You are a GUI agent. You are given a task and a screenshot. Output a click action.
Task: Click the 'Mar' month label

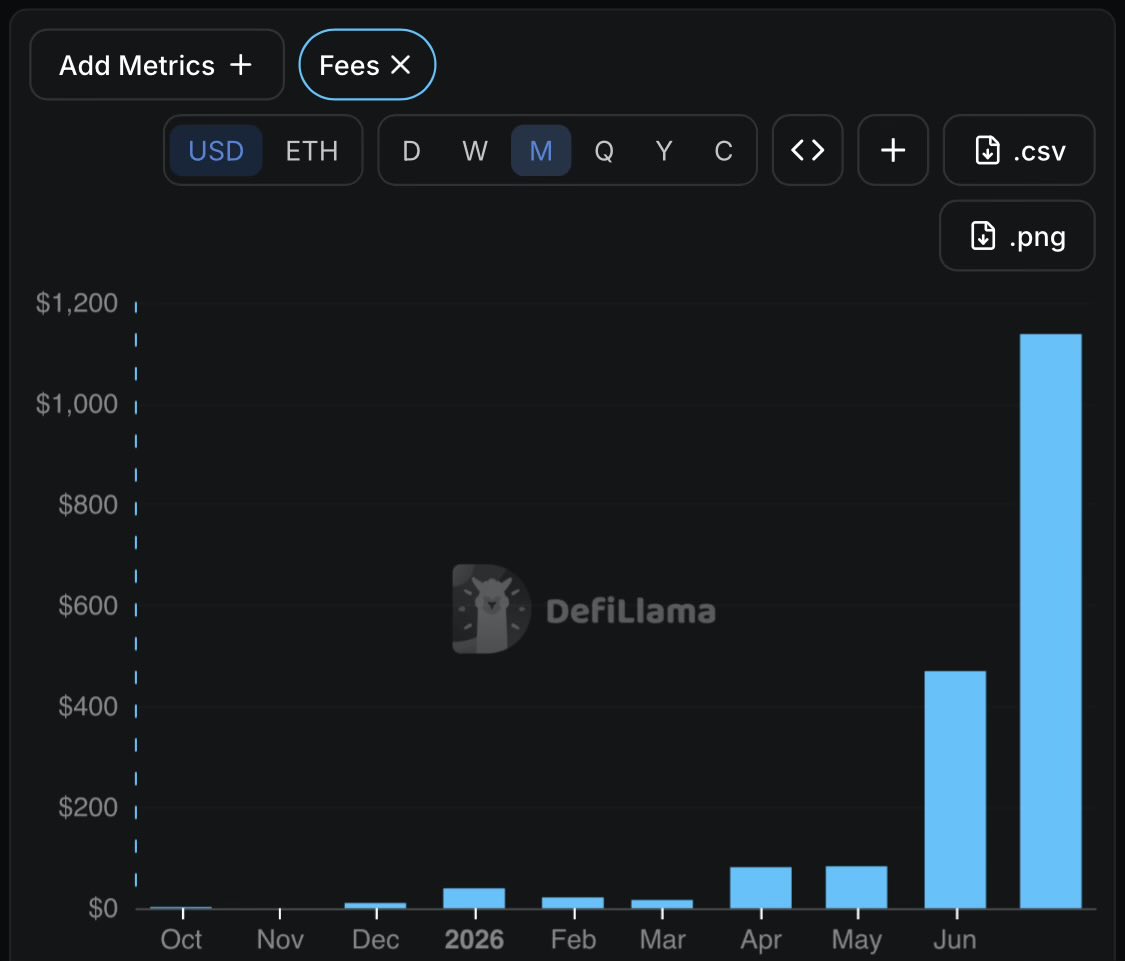(662, 939)
